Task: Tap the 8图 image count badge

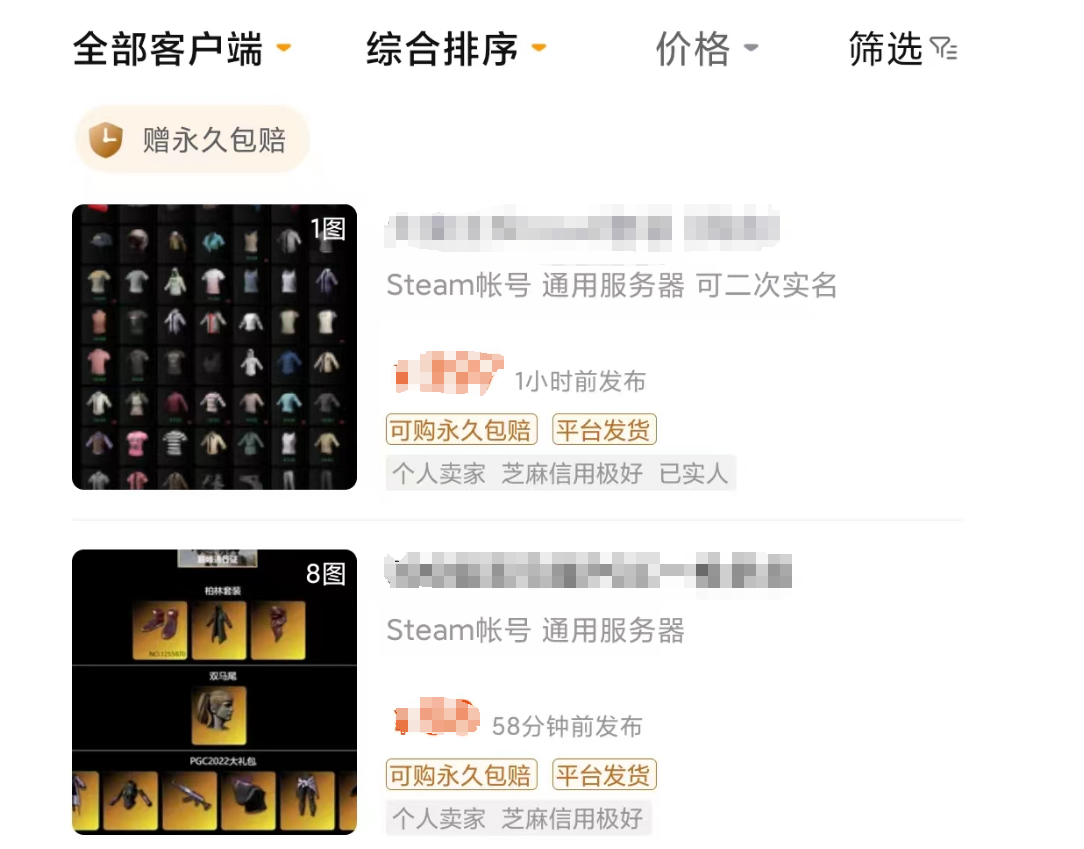Action: pyautogui.click(x=326, y=573)
